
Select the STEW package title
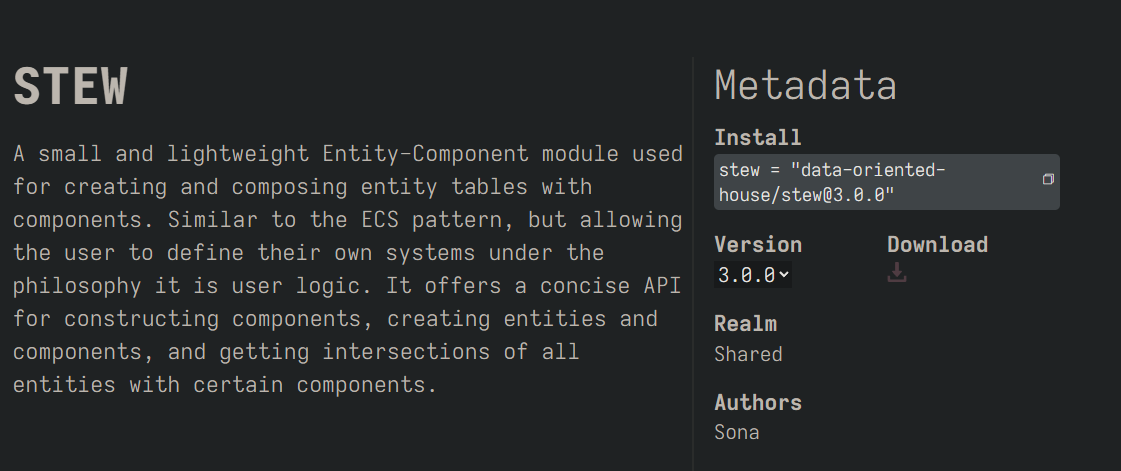pyautogui.click(x=70, y=87)
